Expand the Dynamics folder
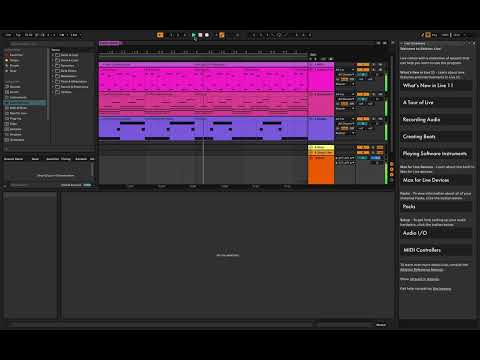The image size is (480, 360). tap(53, 66)
